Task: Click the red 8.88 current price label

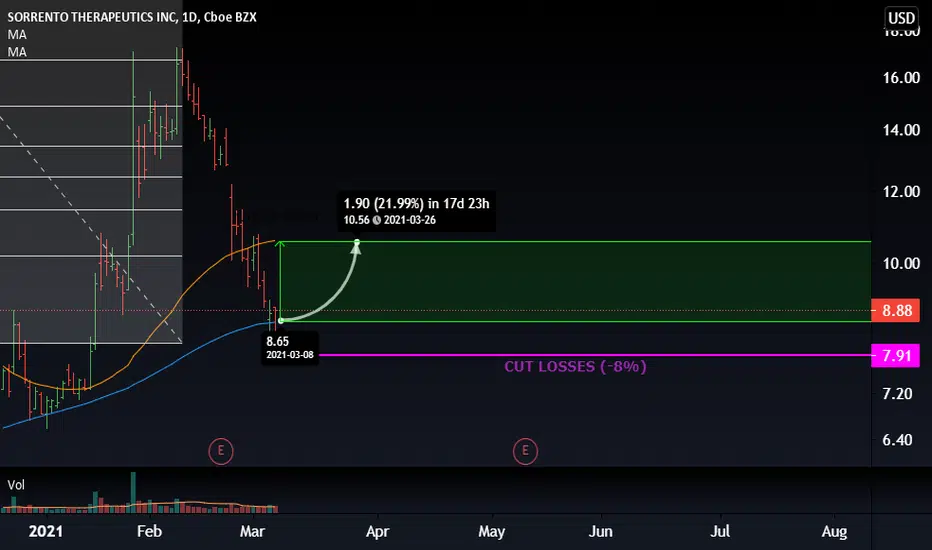Action: (896, 310)
